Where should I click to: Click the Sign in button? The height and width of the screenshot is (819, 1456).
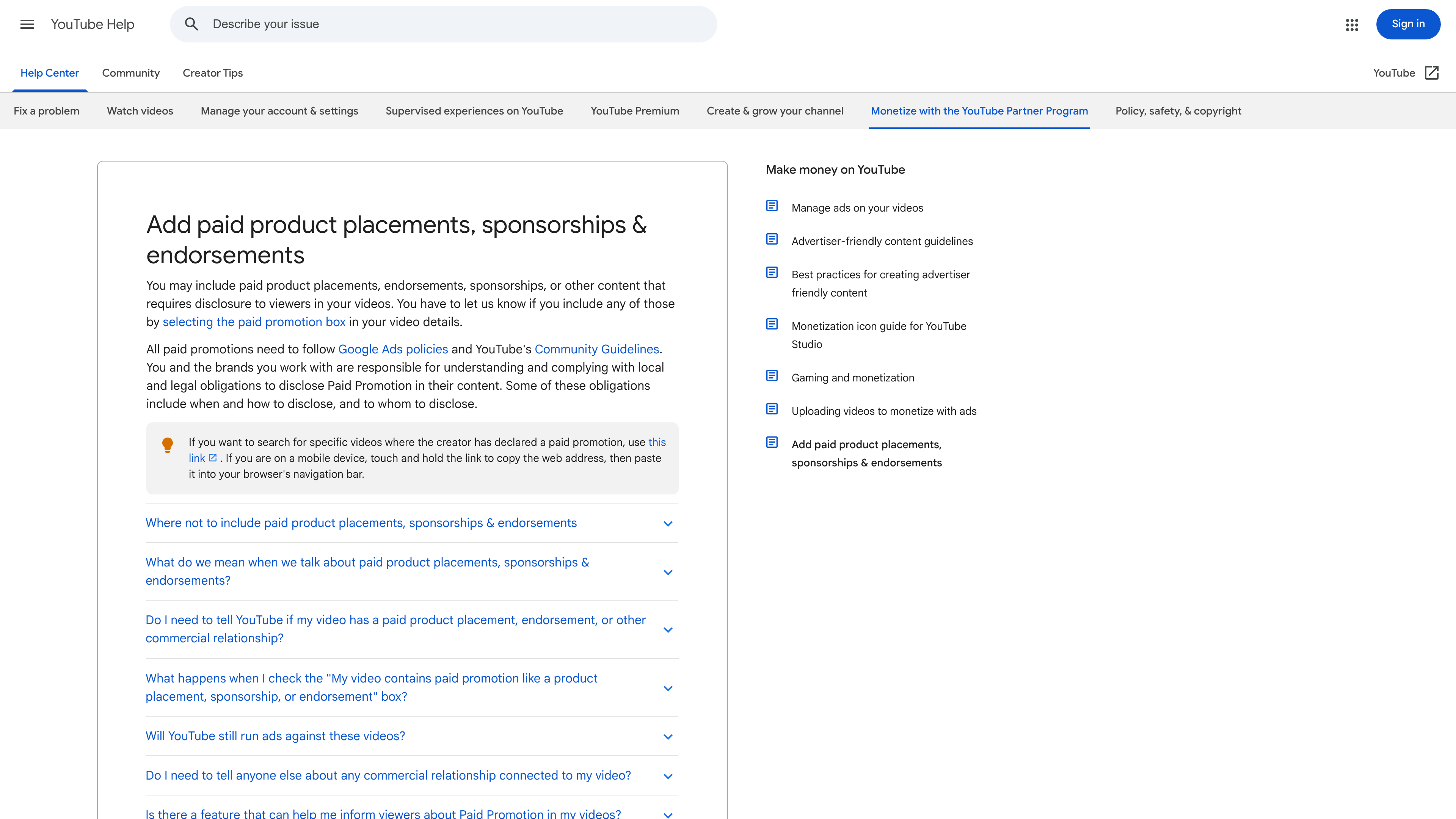[x=1408, y=24]
